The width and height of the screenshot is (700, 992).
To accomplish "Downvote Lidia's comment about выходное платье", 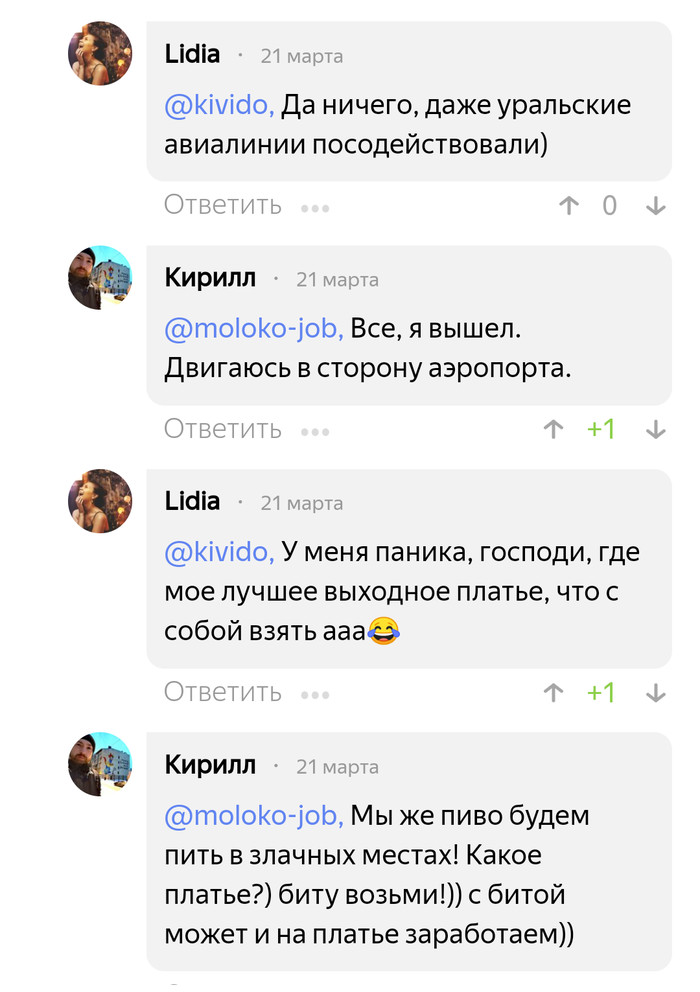I will pyautogui.click(x=656, y=693).
